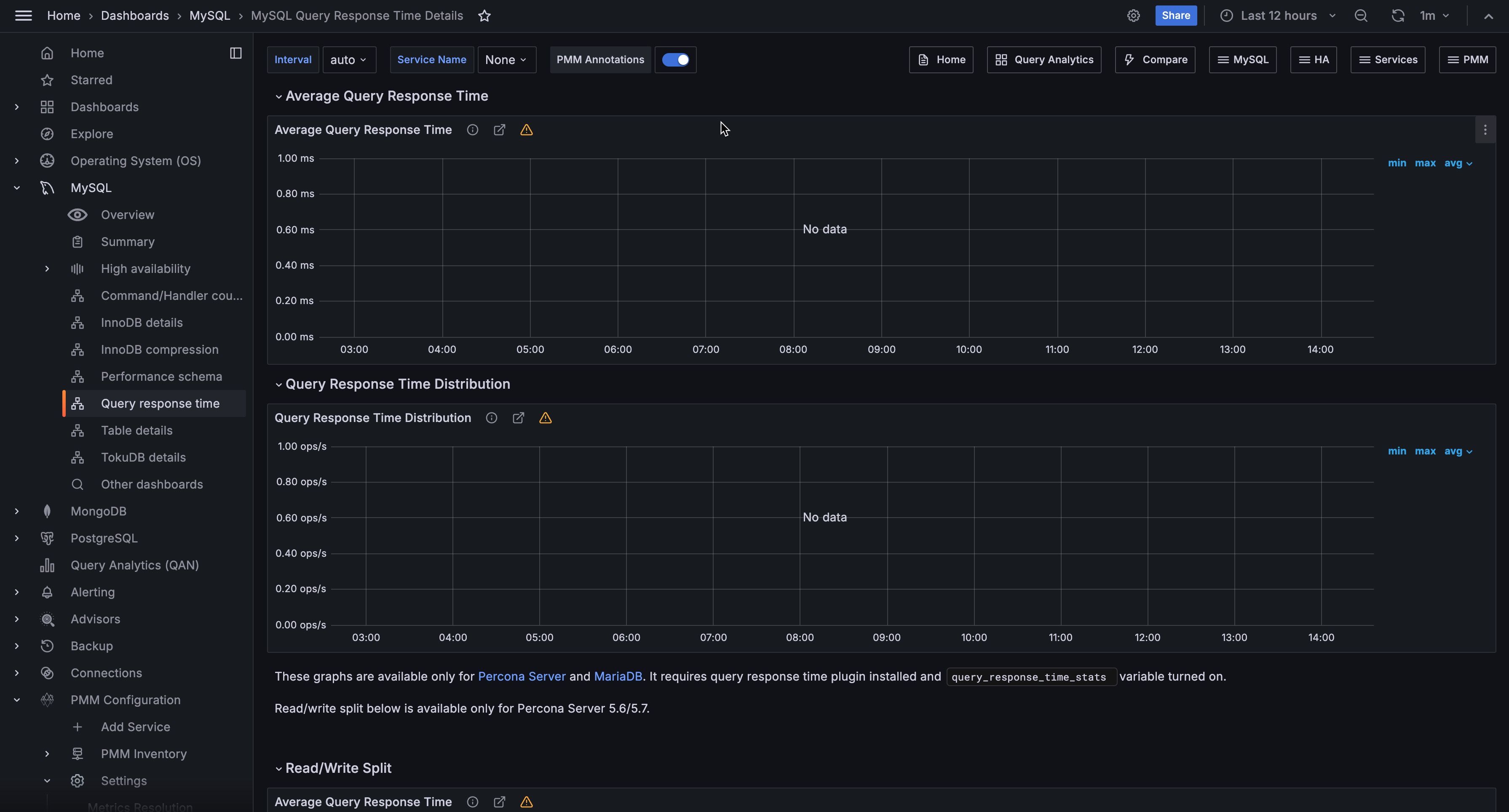
Task: Refresh the dashboard with the refresh icon
Action: [1397, 16]
